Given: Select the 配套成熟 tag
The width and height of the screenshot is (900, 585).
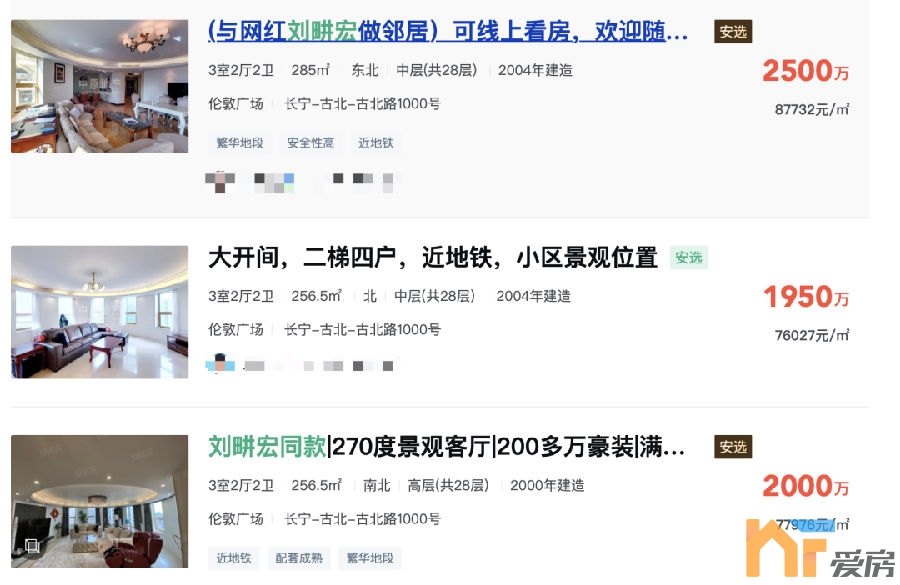Looking at the screenshot, I should pyautogui.click(x=299, y=558).
